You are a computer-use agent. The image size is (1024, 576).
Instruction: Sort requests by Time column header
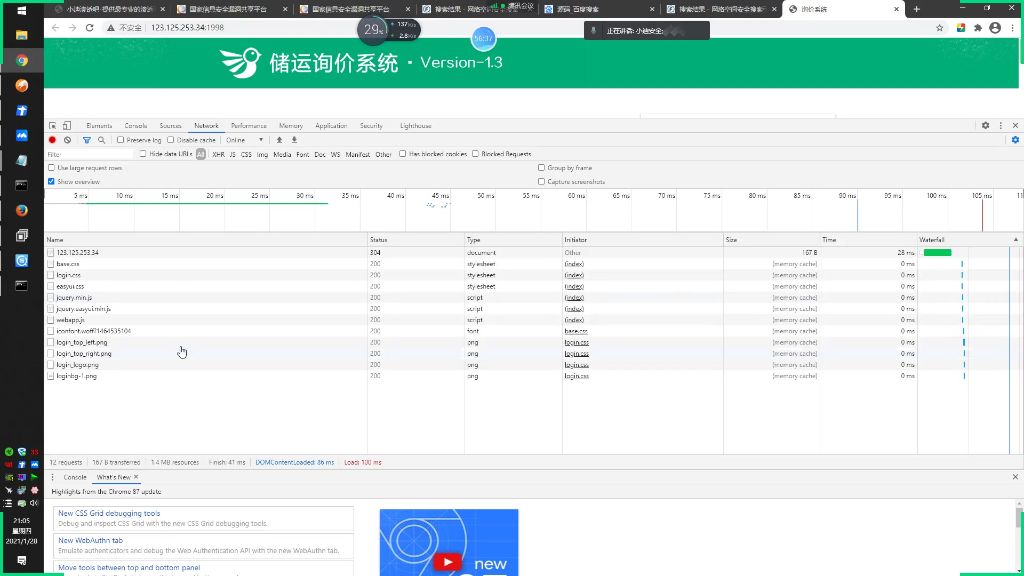point(869,240)
